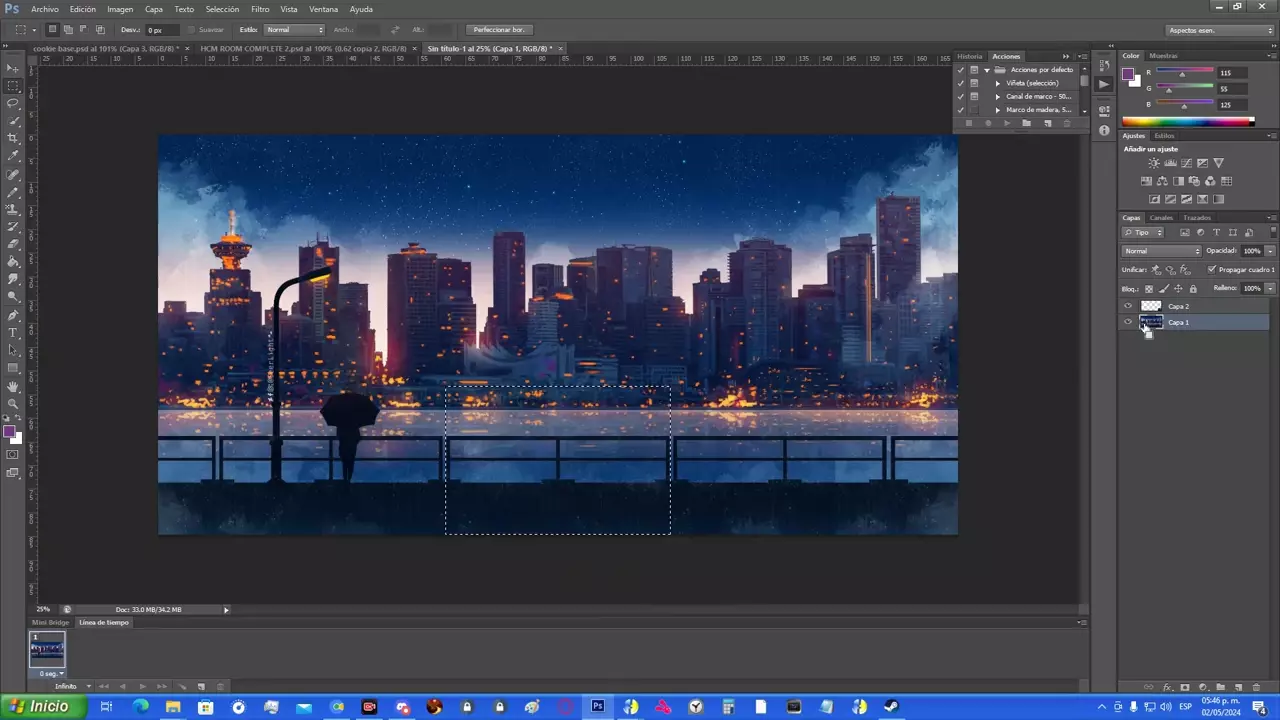The width and height of the screenshot is (1280, 720).
Task: Select the Move tool
Action: 13,68
